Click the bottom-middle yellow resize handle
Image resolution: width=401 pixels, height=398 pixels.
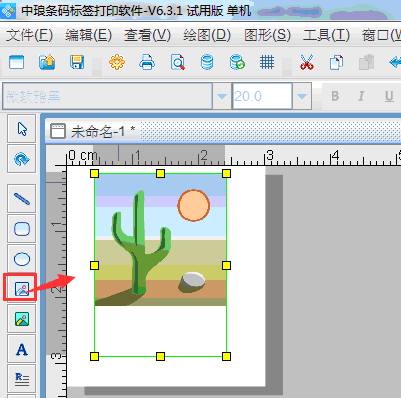[x=160, y=356]
